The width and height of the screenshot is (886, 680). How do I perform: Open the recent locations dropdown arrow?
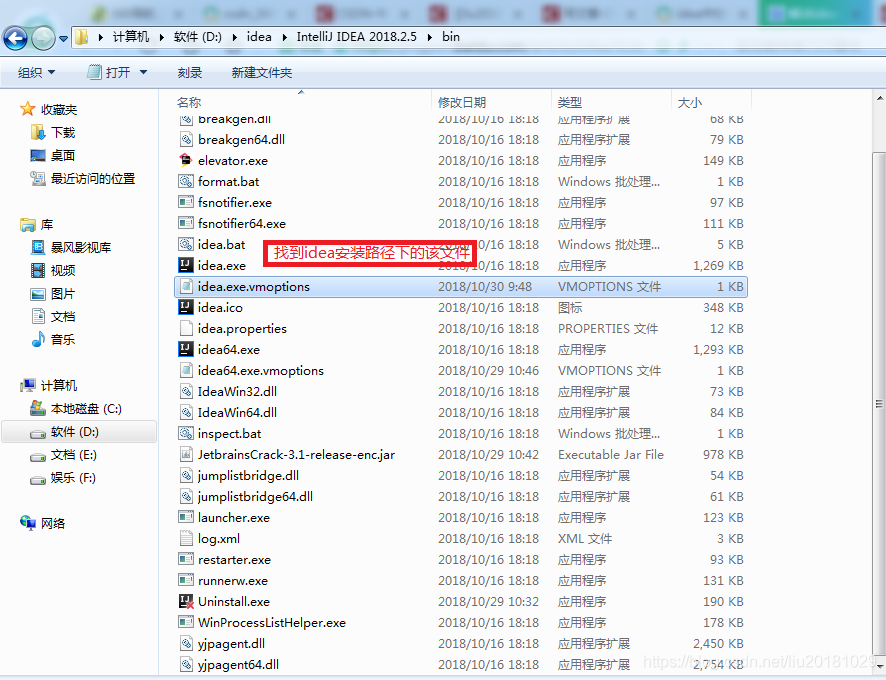coord(63,39)
